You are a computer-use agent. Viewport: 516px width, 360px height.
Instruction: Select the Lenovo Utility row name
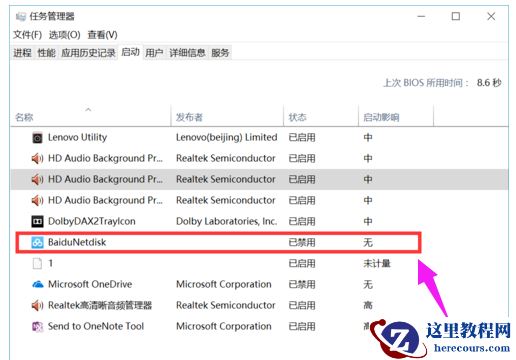[x=77, y=137]
